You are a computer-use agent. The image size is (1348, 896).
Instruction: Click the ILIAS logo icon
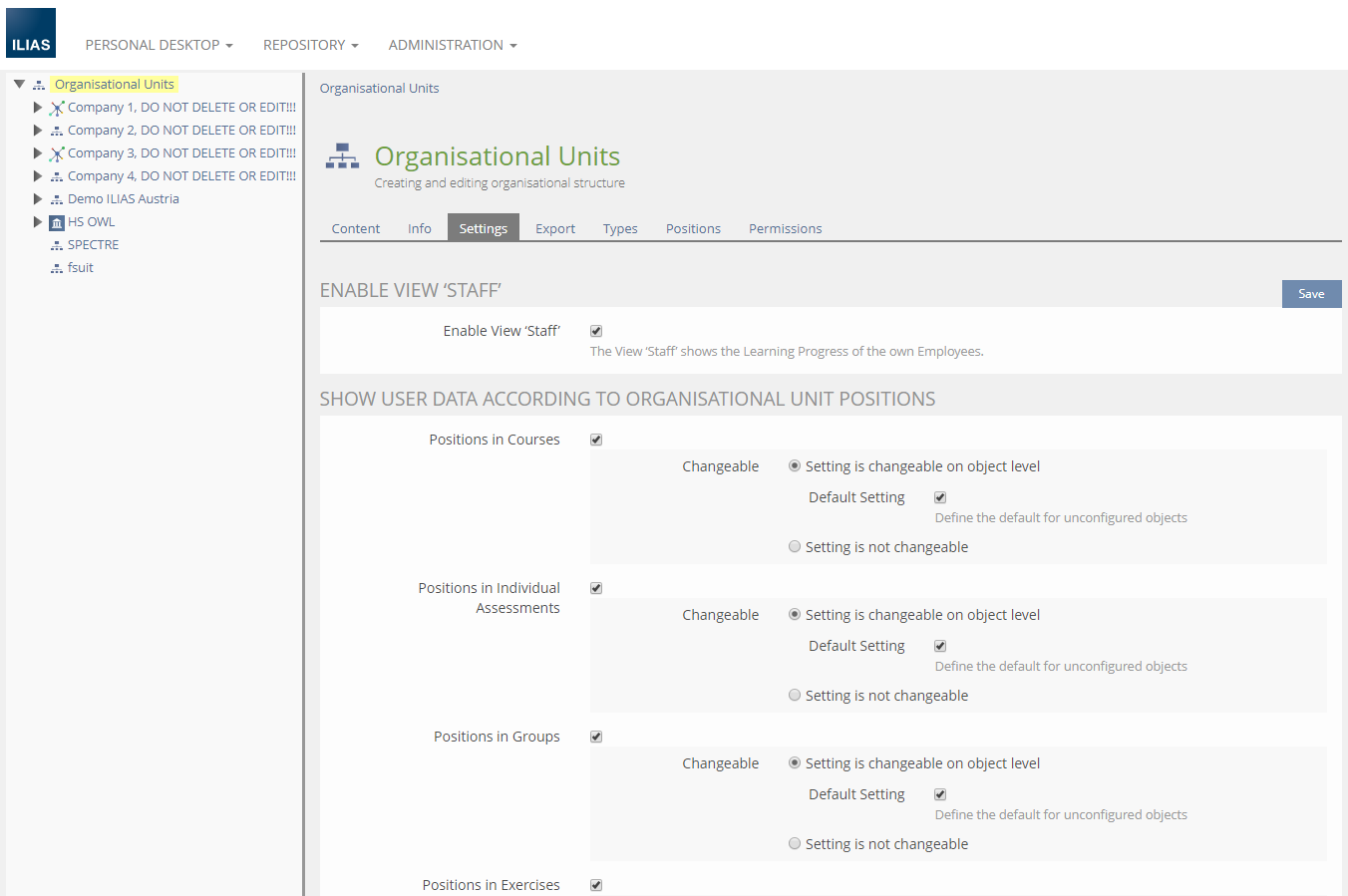(x=31, y=33)
